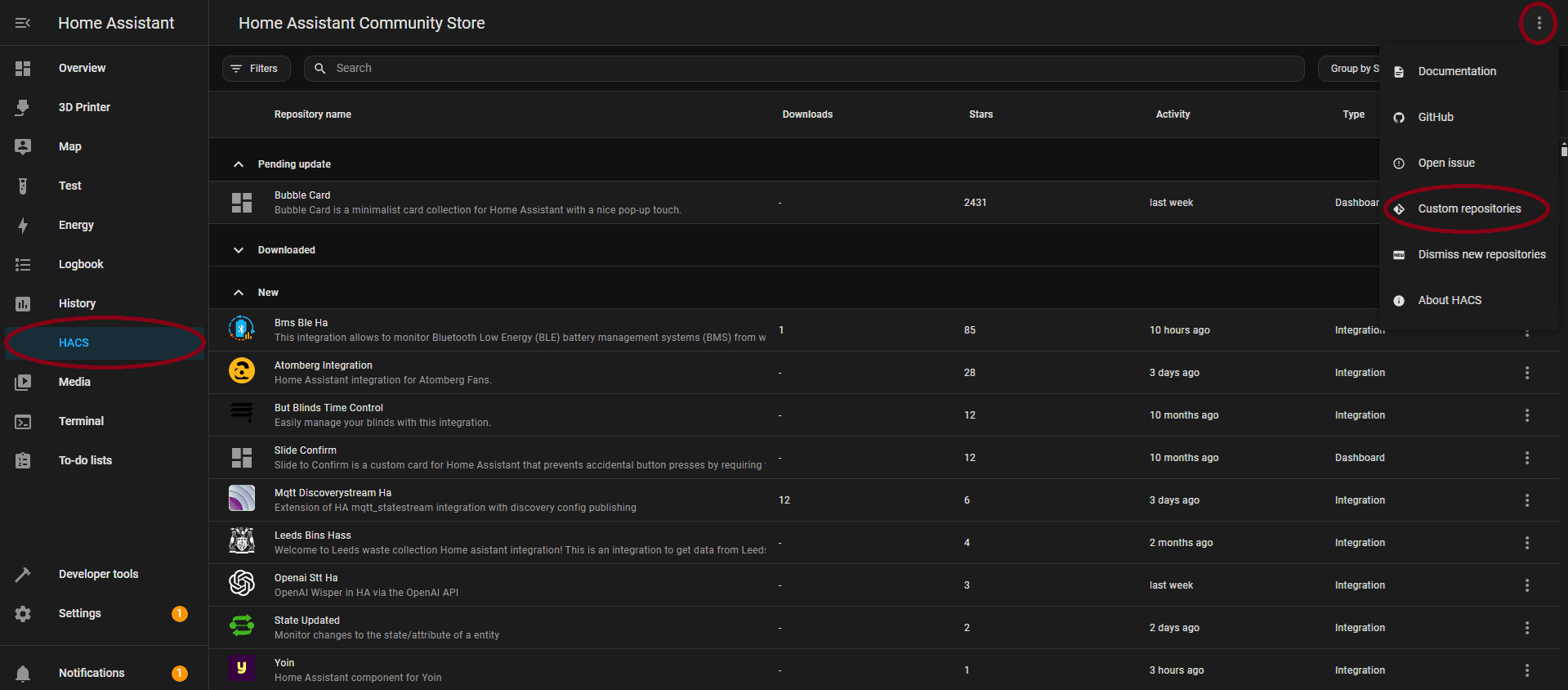
Task: Expand the Downloaded group
Action: (x=239, y=250)
